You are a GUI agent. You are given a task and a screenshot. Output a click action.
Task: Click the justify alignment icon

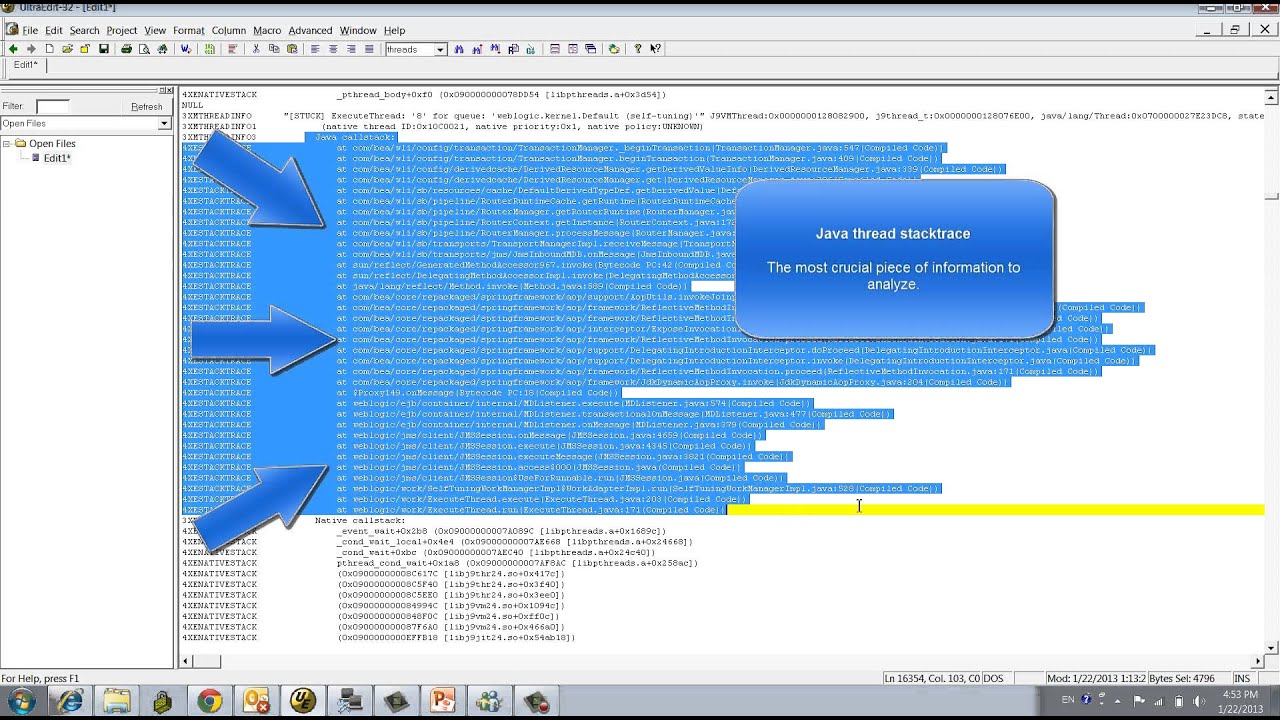369,49
